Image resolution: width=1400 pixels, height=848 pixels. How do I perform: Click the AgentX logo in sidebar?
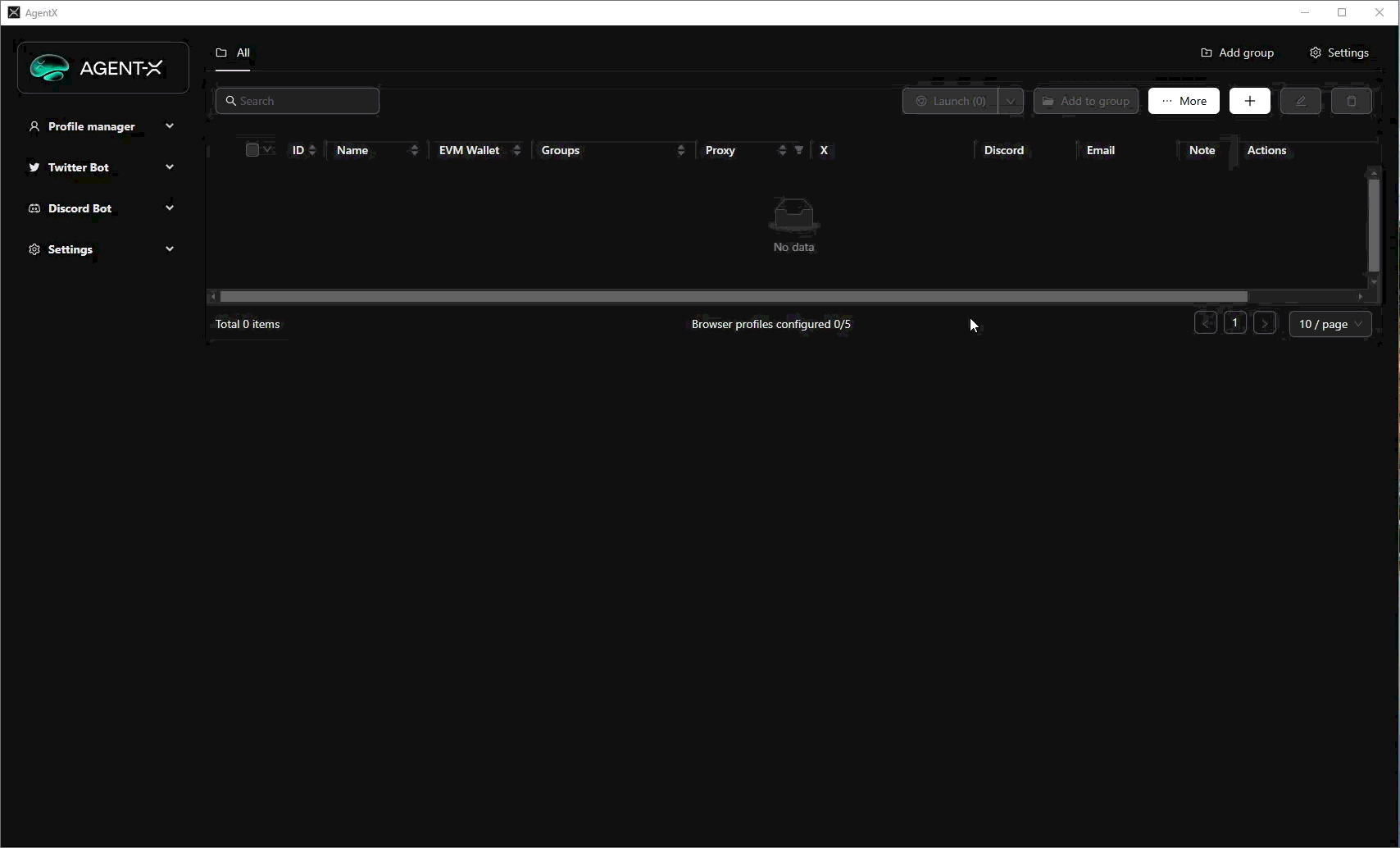(x=102, y=68)
